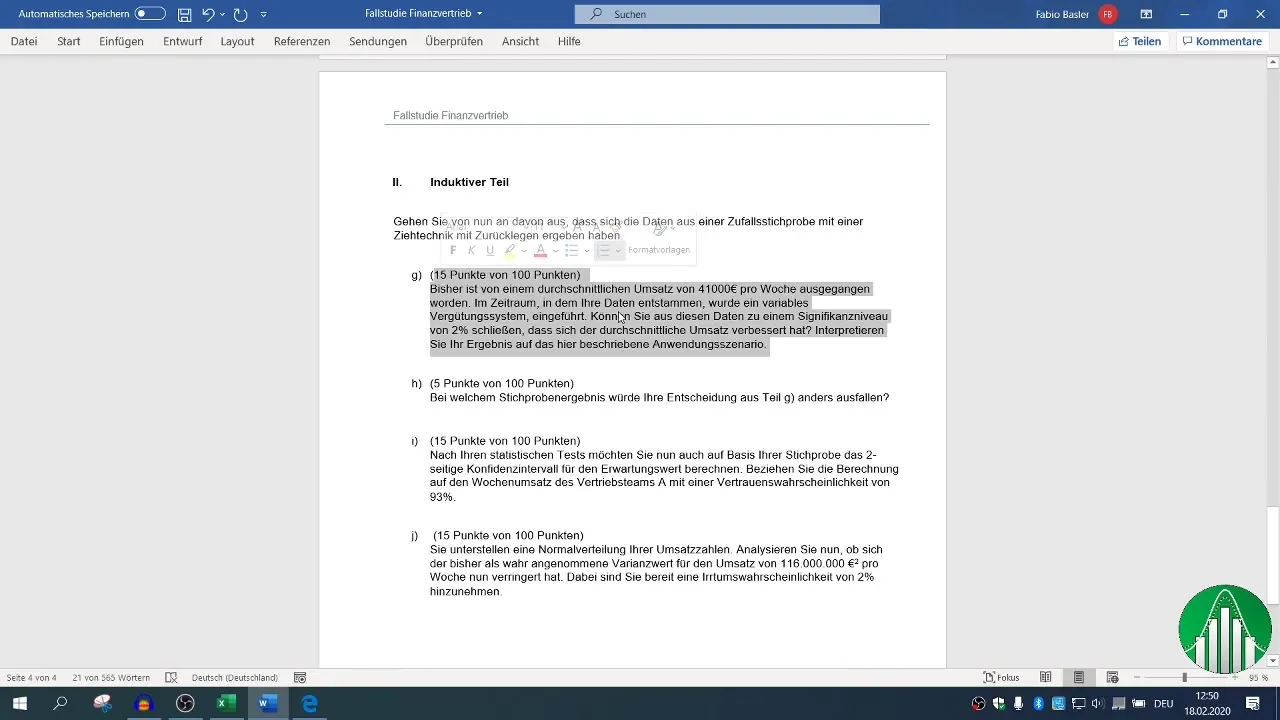Click the zoom slider handle

(x=1184, y=677)
